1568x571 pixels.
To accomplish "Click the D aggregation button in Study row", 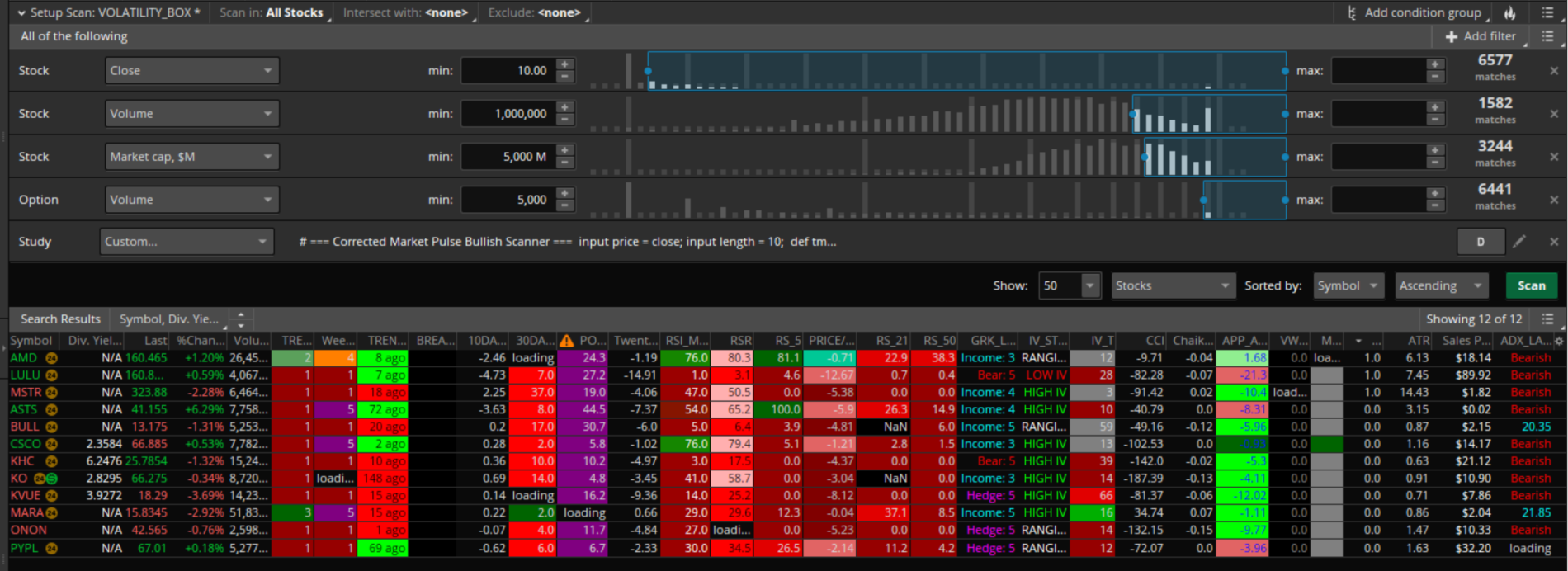I will (1481, 242).
